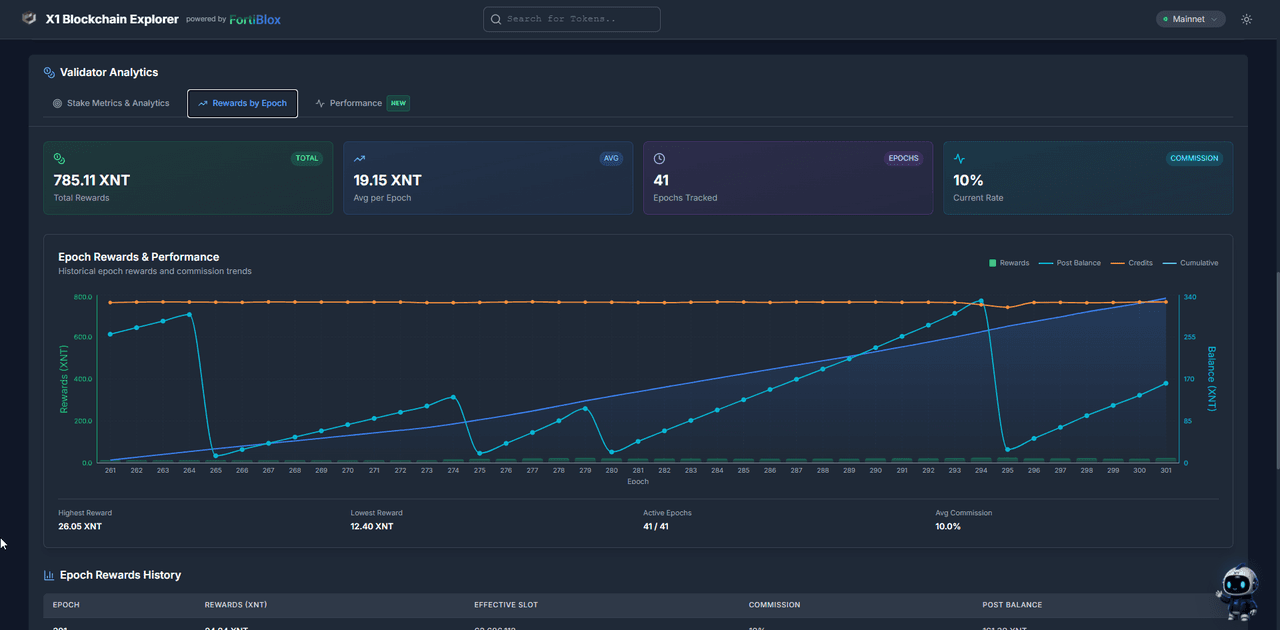Click the X1 Blockchain Explorer logo icon
This screenshot has height=630, width=1280.
click(x=29, y=19)
